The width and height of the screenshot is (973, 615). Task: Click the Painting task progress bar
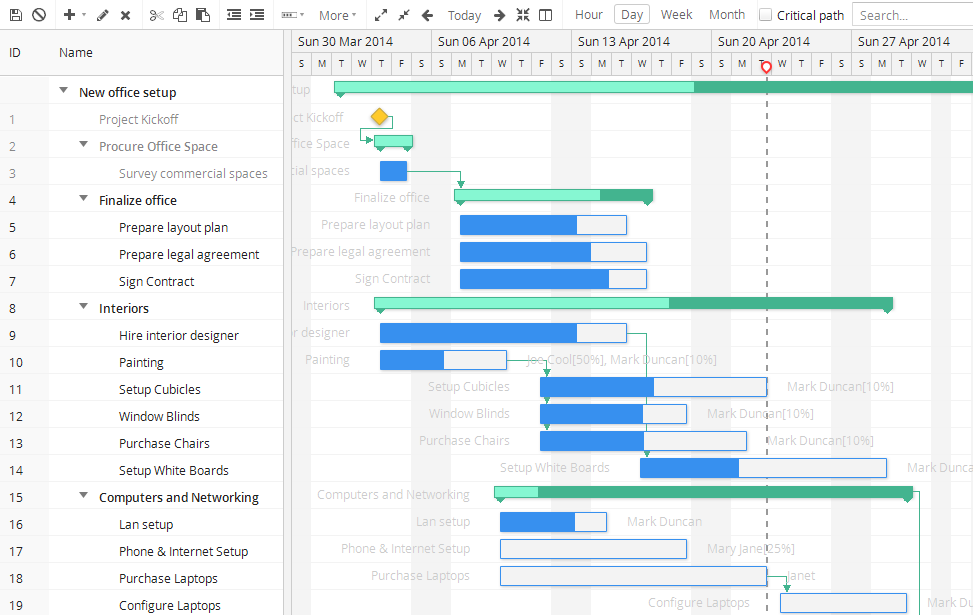(443, 360)
